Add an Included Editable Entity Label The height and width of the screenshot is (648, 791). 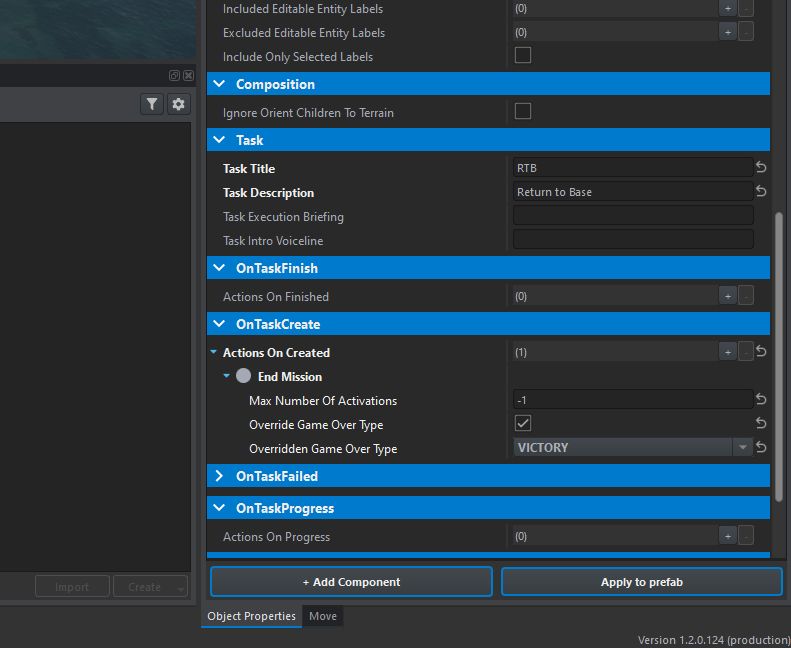click(728, 8)
